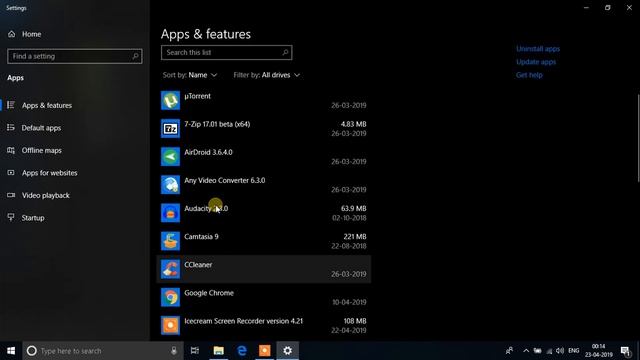Select AirDroid 3.6.4.0 entry
The image size is (640, 360).
tap(208, 152)
